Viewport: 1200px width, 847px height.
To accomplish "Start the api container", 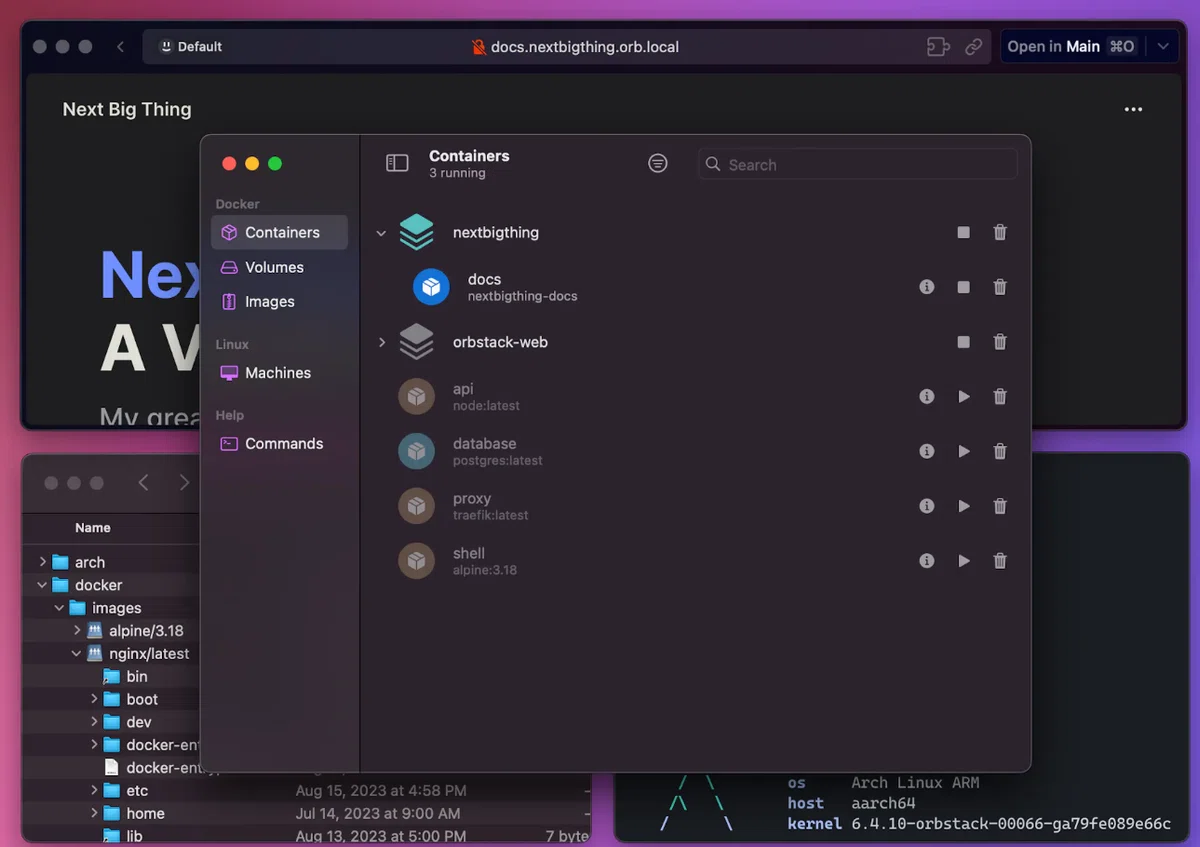I will pos(963,397).
